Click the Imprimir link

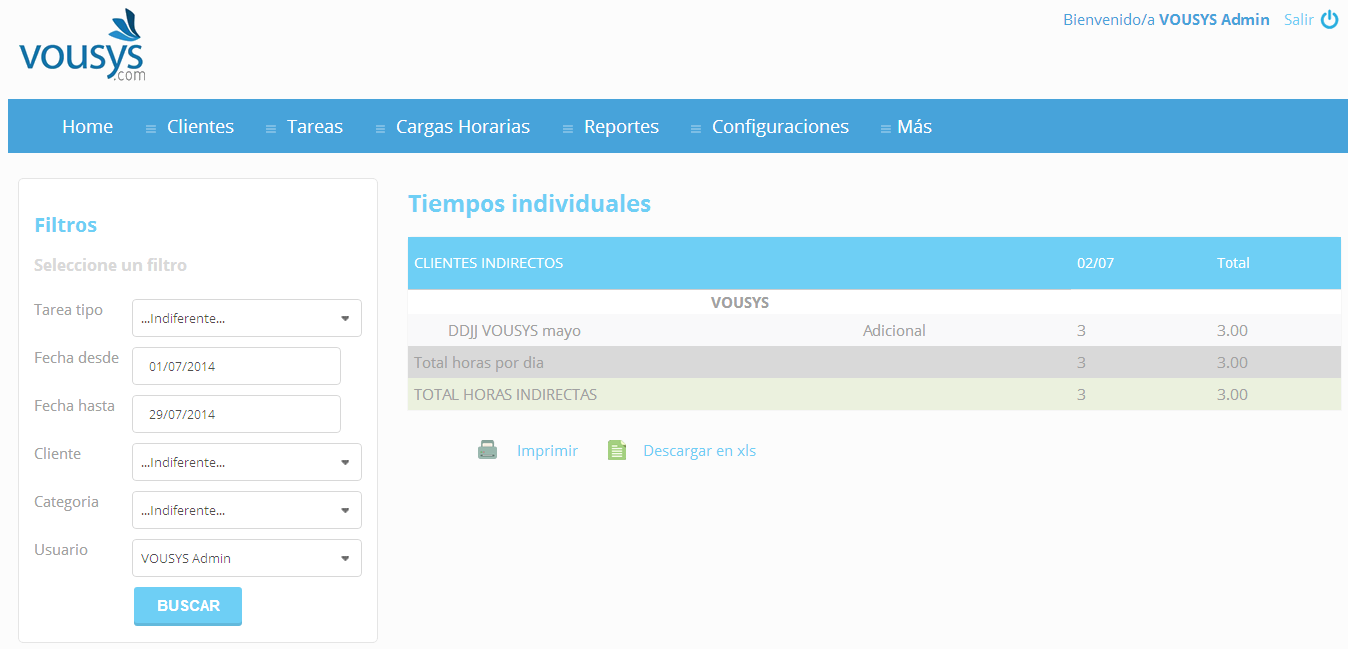[547, 451]
